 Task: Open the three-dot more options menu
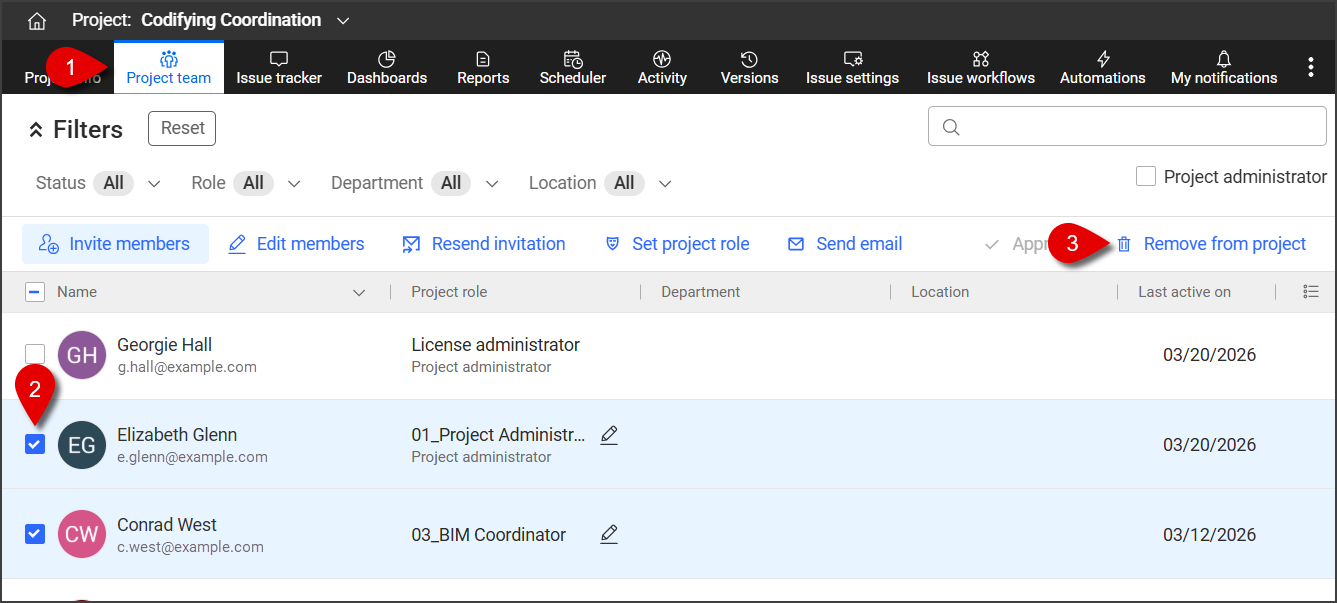point(1310,67)
